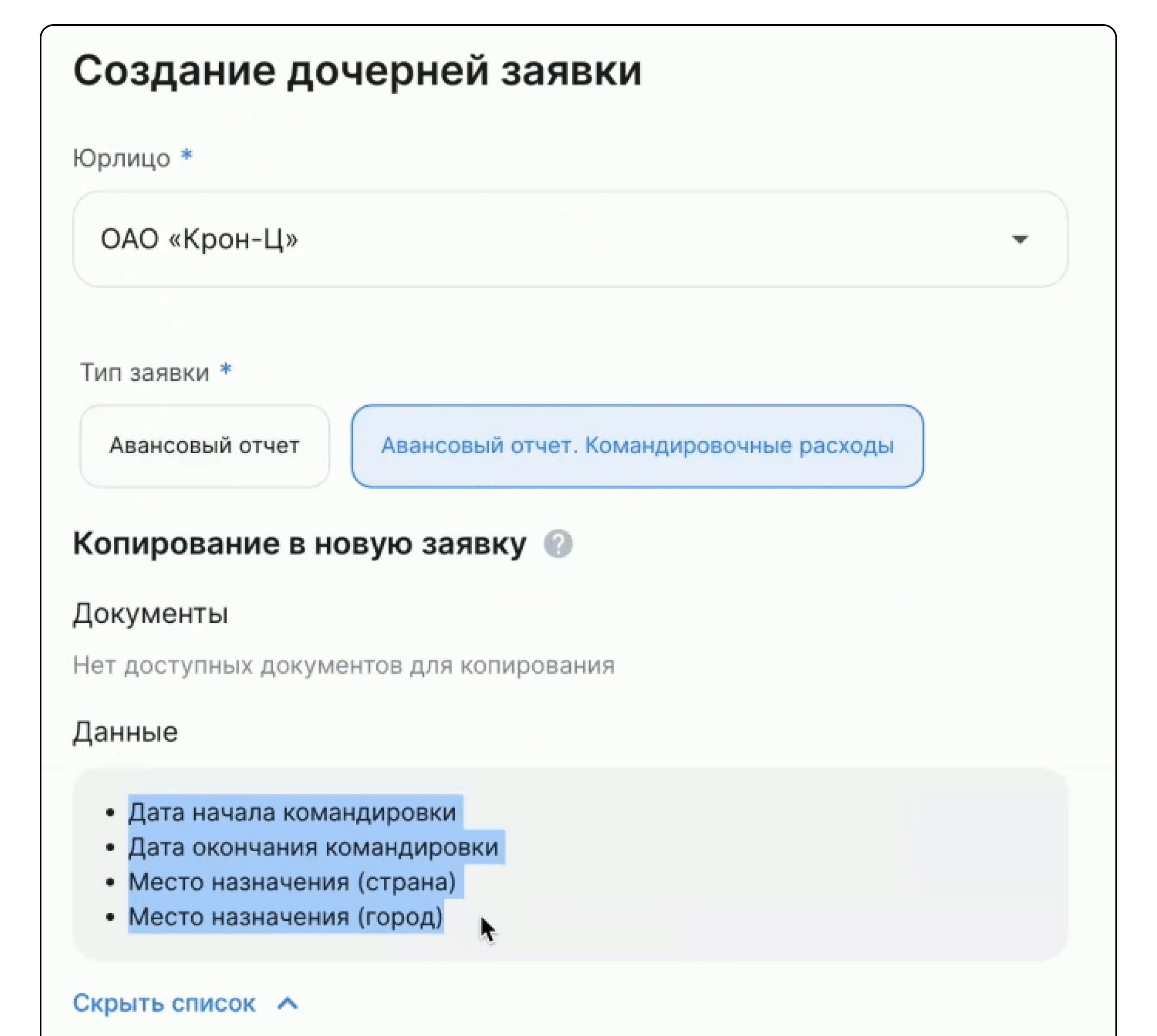The width and height of the screenshot is (1157, 1036).
Task: Click the Создание дочерней заявки title
Action: point(357,72)
